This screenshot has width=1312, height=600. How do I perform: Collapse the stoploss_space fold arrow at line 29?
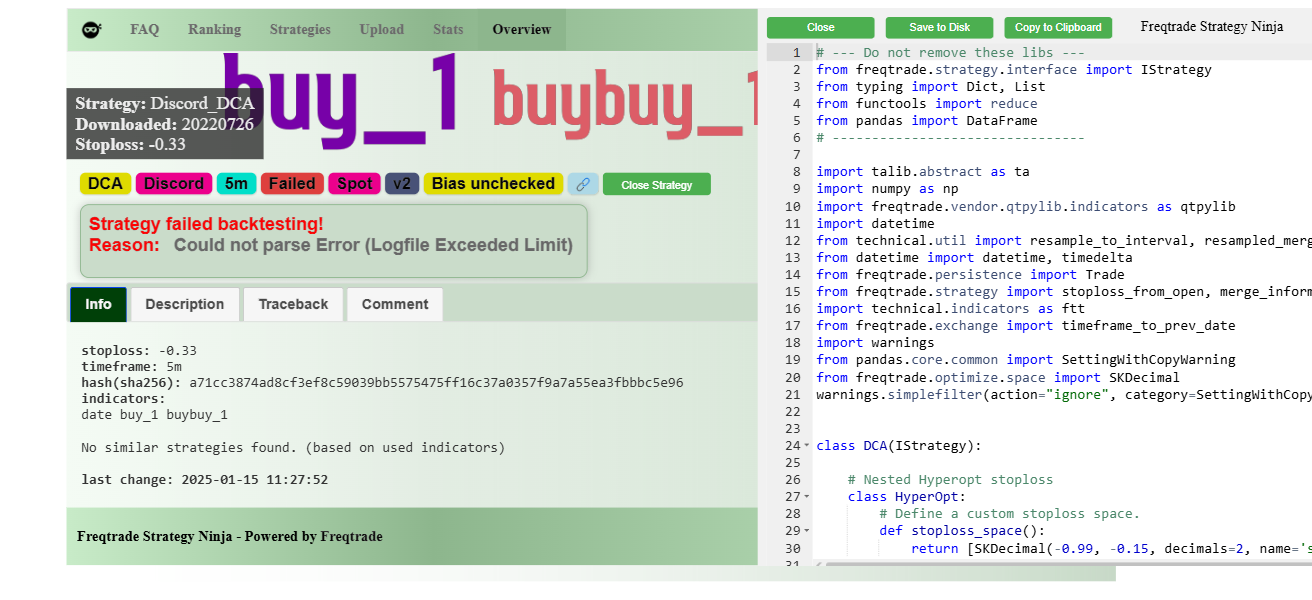tap(807, 531)
